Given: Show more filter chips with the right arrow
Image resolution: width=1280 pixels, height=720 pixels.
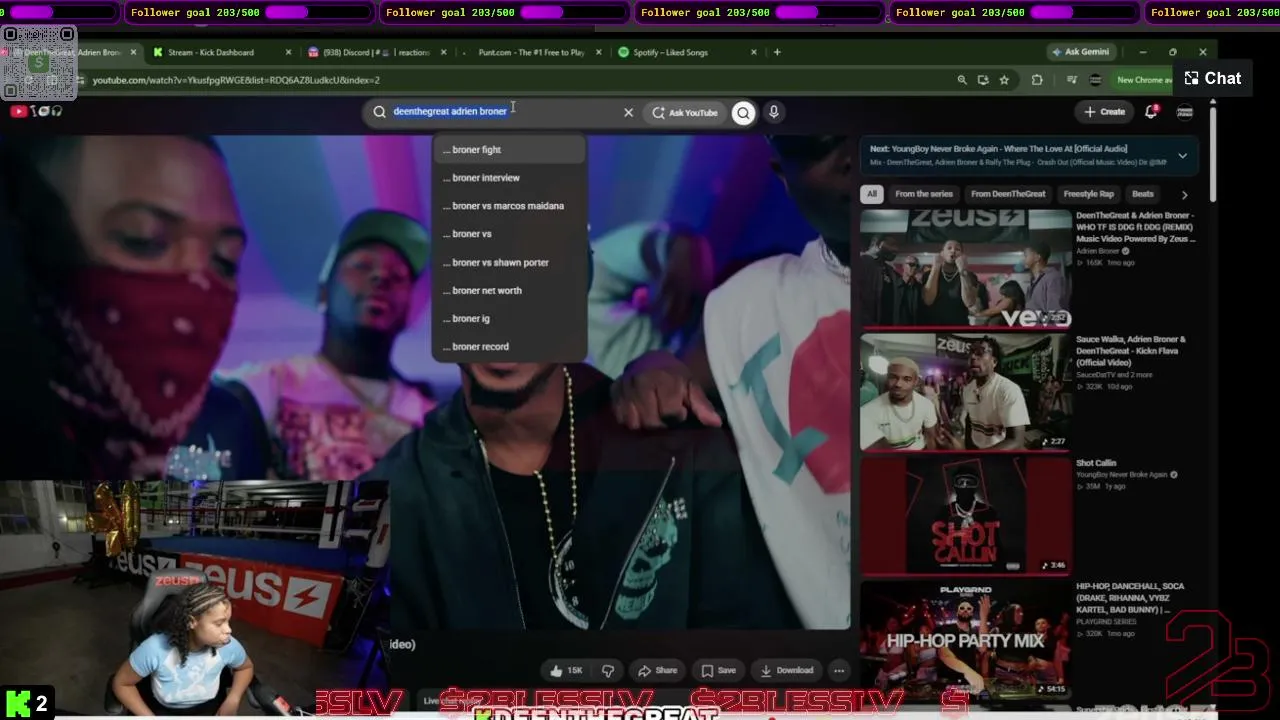Looking at the screenshot, I should pyautogui.click(x=1185, y=195).
